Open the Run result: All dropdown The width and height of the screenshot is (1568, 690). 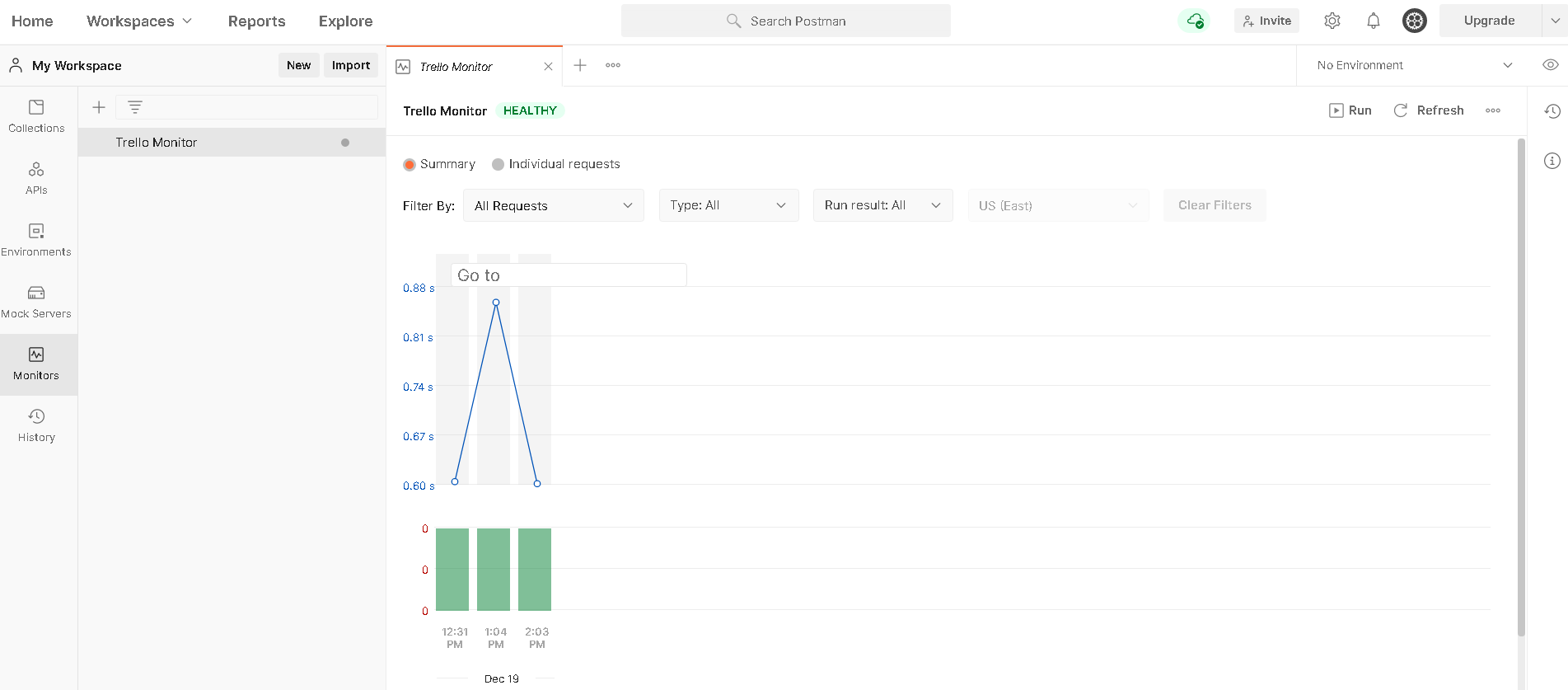coord(882,205)
